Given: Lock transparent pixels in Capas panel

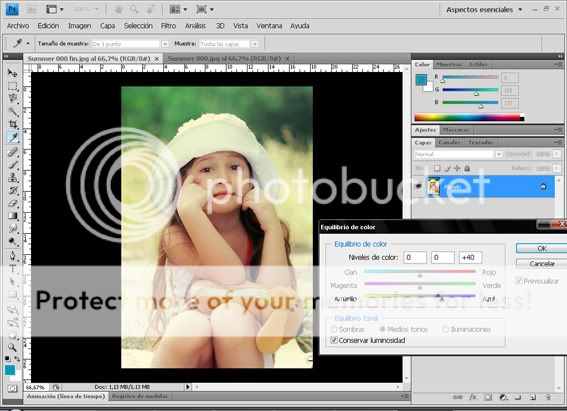Looking at the screenshot, I should click(437, 168).
